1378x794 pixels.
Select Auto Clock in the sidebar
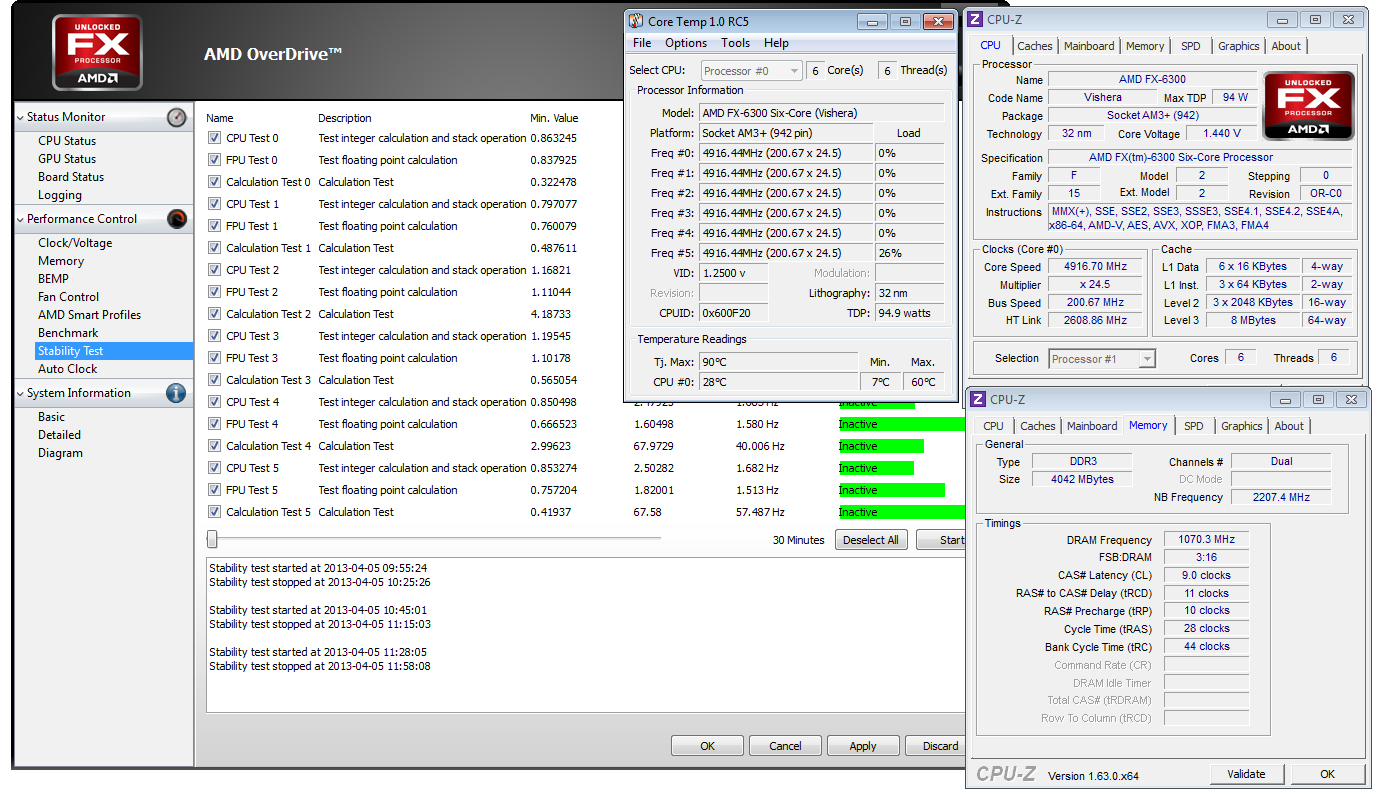pyautogui.click(x=67, y=369)
